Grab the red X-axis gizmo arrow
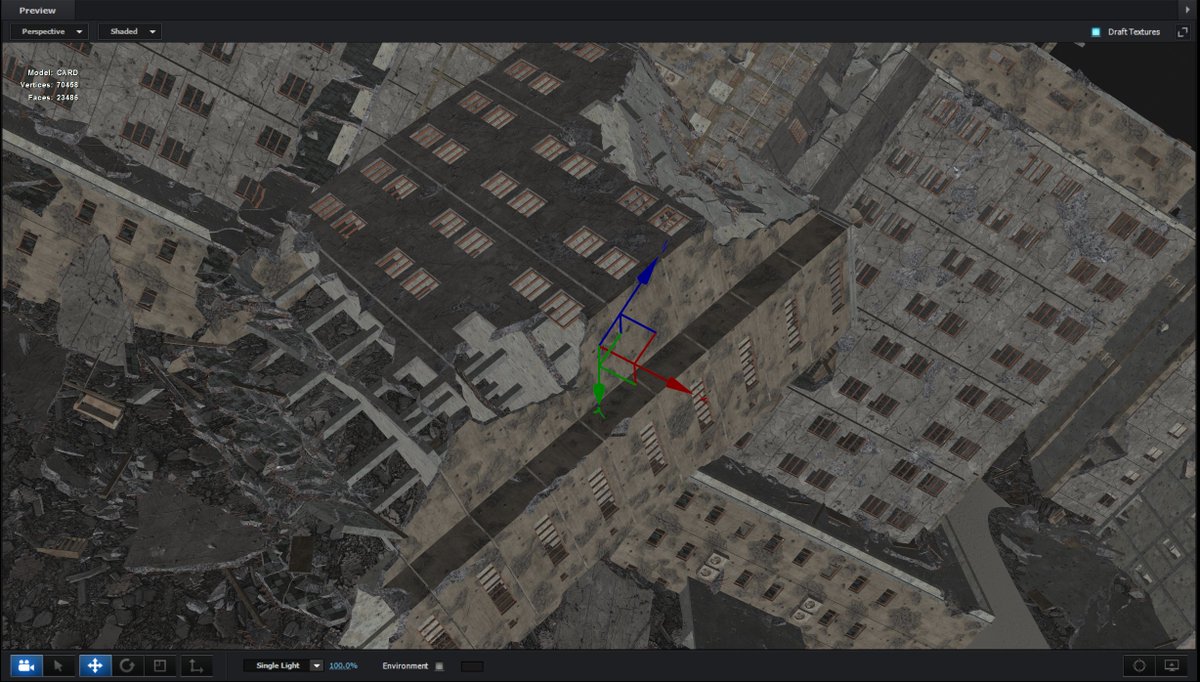The width and height of the screenshot is (1200, 682). (x=678, y=385)
